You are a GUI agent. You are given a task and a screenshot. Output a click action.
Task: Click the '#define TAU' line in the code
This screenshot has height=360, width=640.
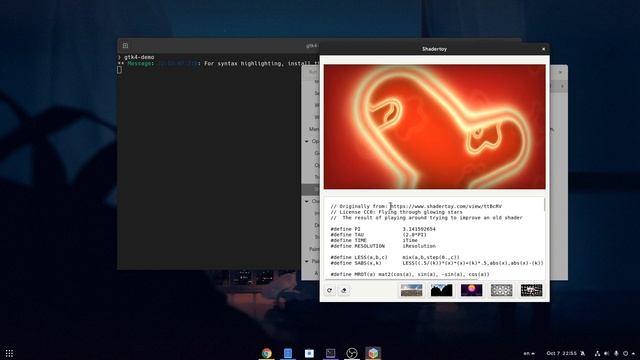378,235
